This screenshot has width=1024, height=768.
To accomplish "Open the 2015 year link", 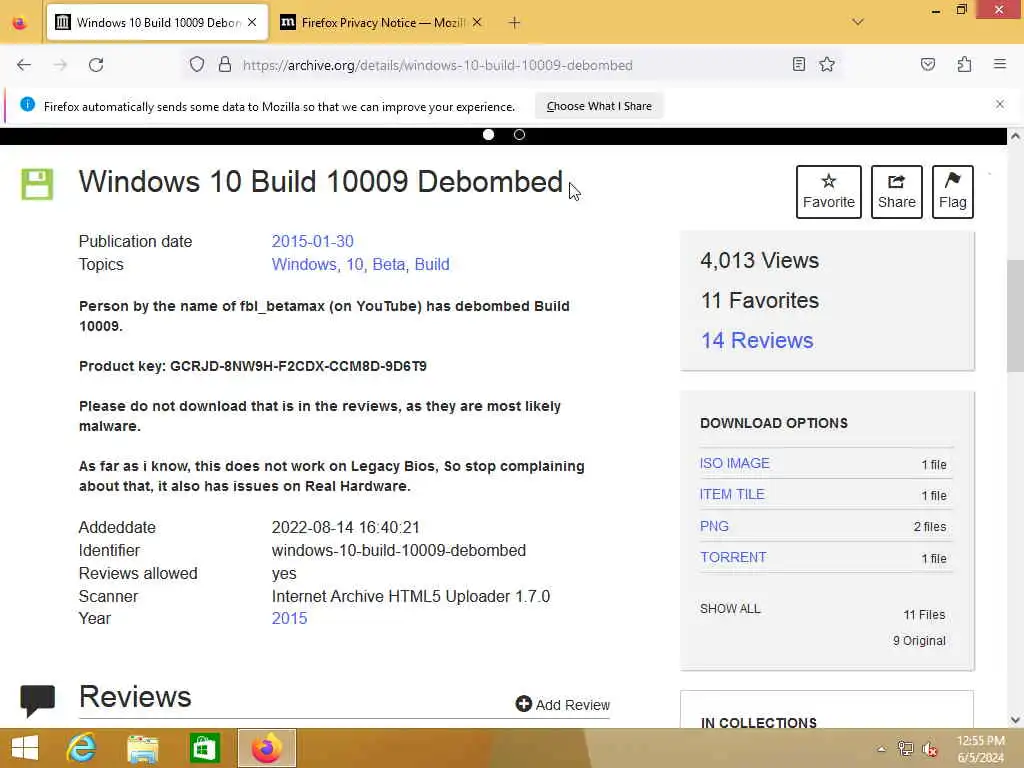I will [289, 618].
